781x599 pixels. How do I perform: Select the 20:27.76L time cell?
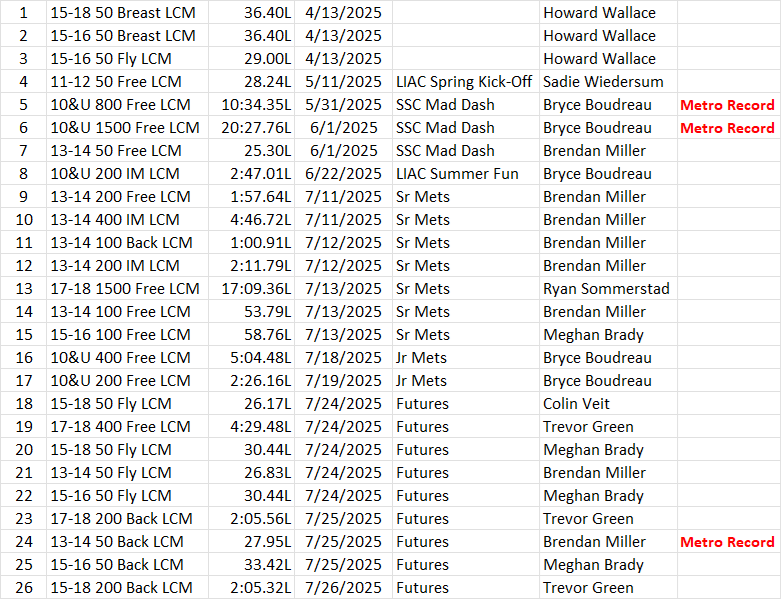point(257,128)
